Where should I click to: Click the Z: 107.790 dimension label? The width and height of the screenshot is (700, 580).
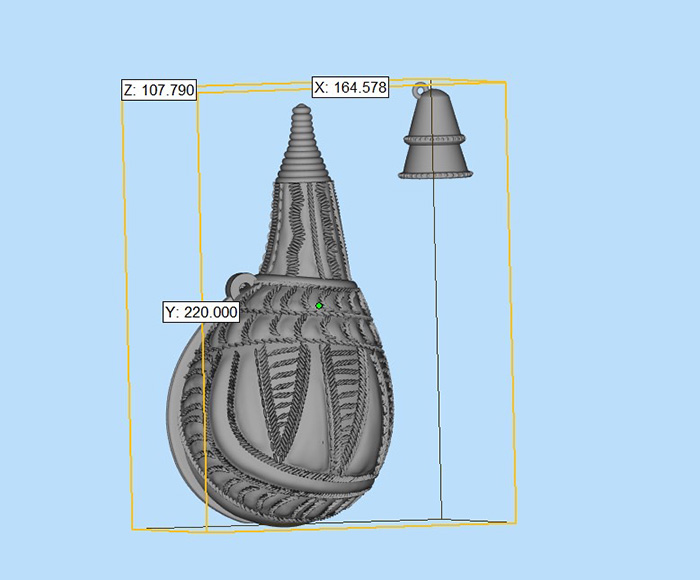159,90
